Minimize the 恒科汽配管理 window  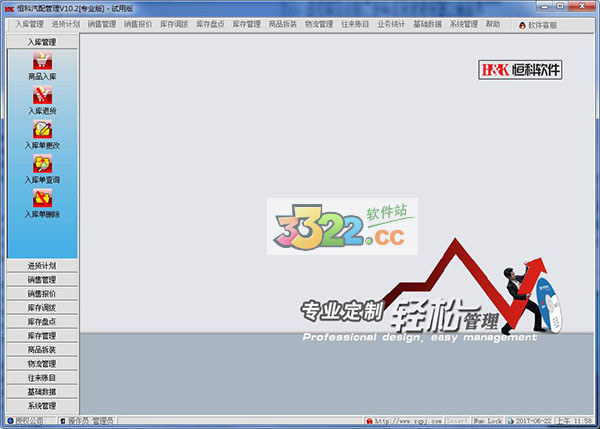545,6
